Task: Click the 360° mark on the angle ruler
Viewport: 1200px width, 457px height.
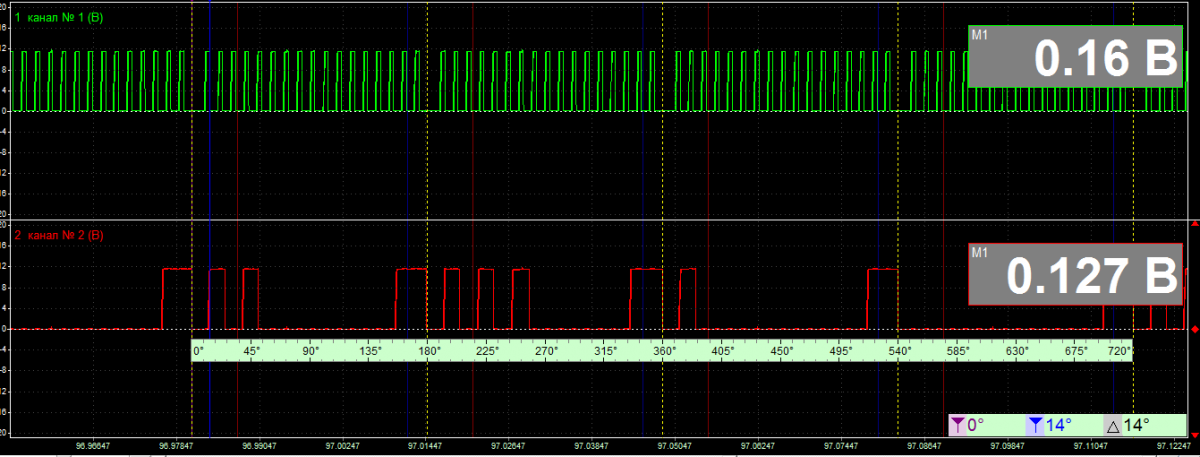Action: point(664,351)
